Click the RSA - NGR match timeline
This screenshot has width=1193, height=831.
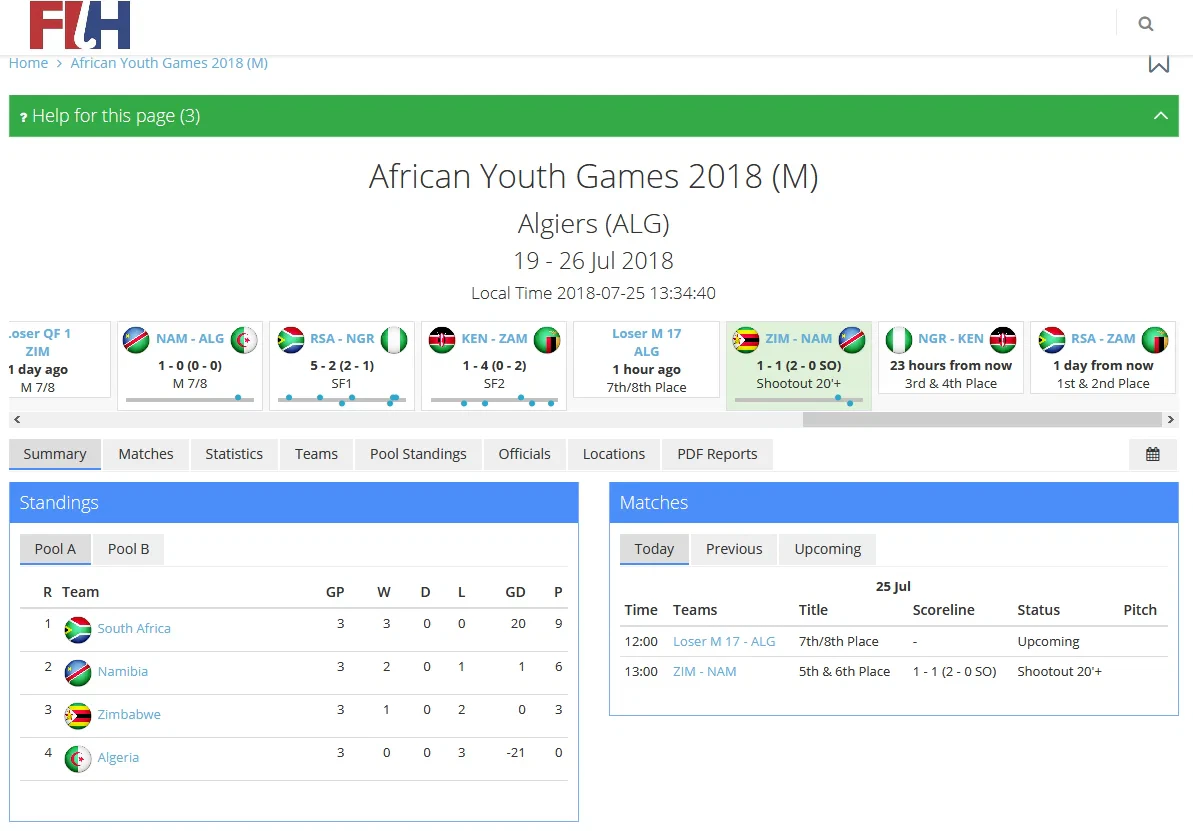(341, 400)
